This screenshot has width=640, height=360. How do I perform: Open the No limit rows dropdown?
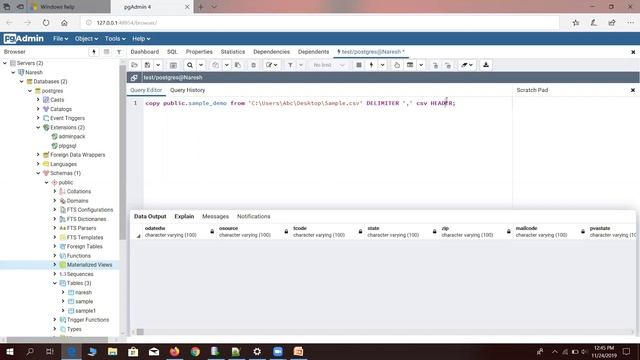coord(329,65)
